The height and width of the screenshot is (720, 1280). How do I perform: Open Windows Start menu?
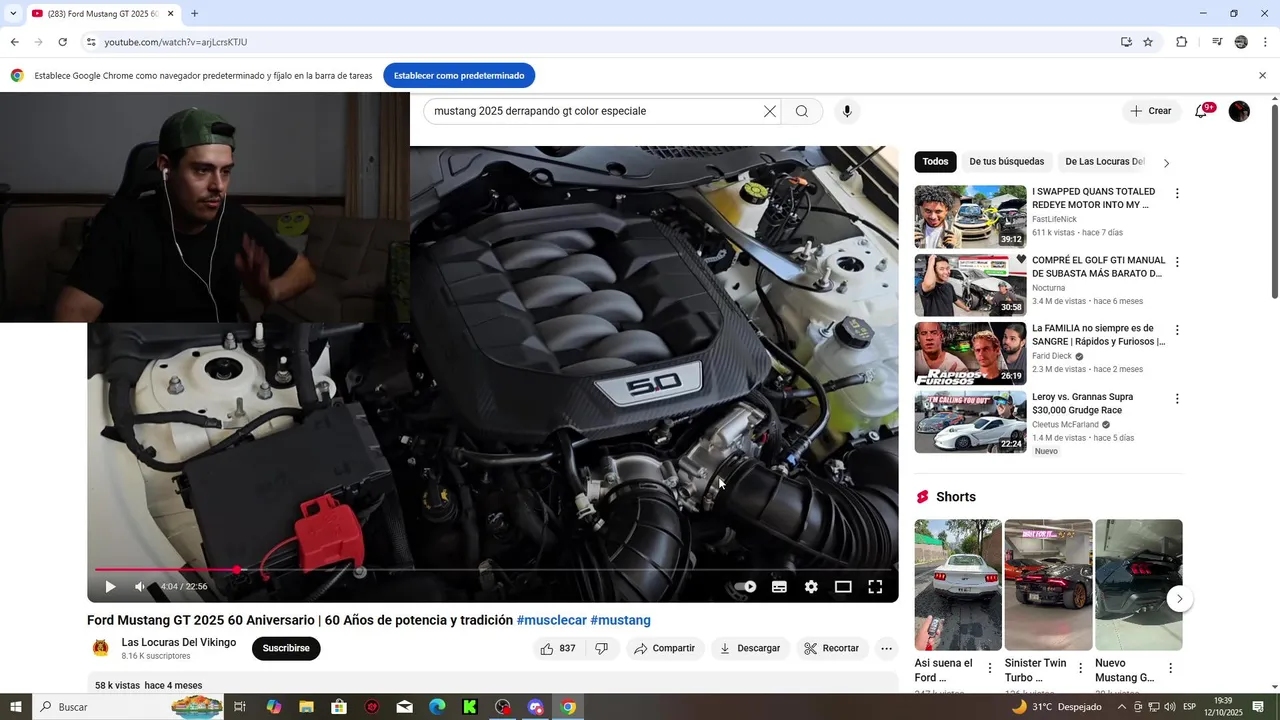[x=16, y=707]
